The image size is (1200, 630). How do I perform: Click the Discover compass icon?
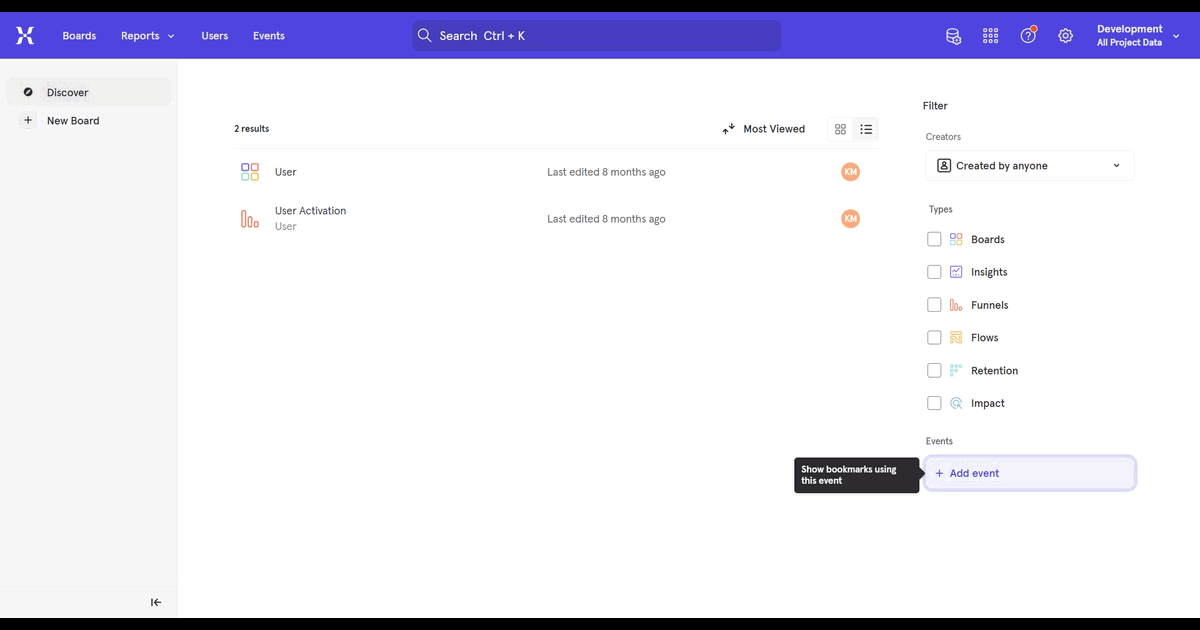coord(28,92)
